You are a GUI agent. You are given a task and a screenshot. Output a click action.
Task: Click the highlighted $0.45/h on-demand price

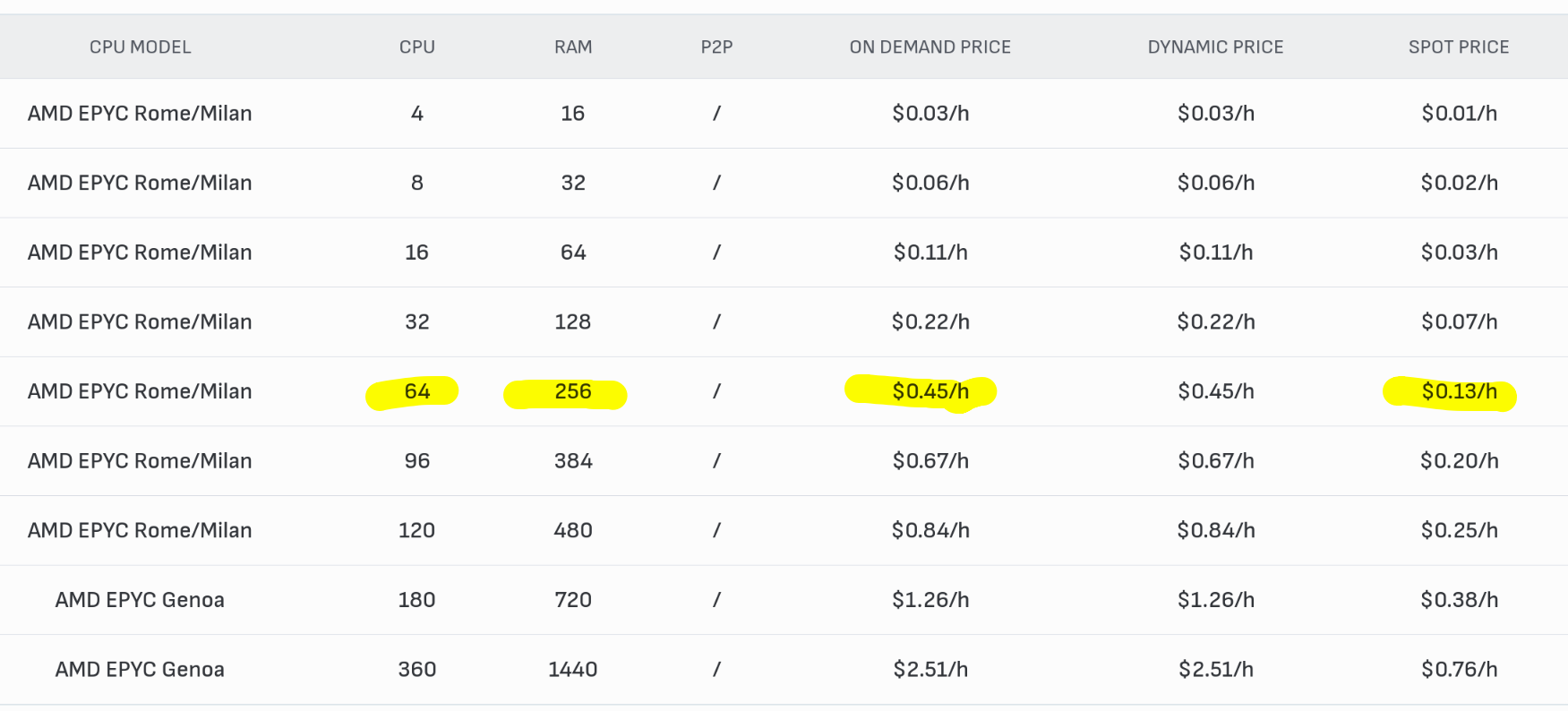click(930, 391)
